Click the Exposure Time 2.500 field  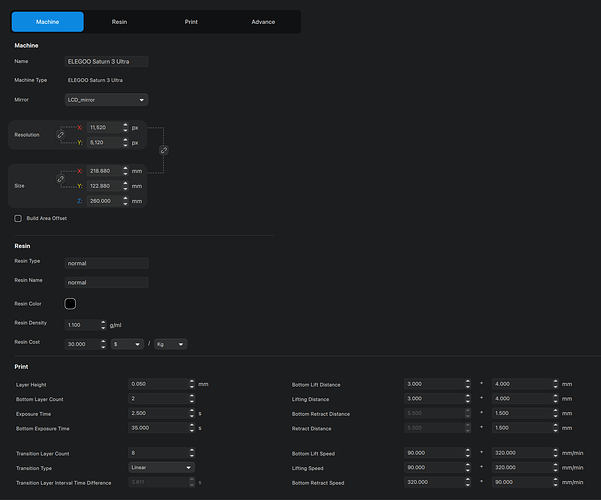point(158,413)
